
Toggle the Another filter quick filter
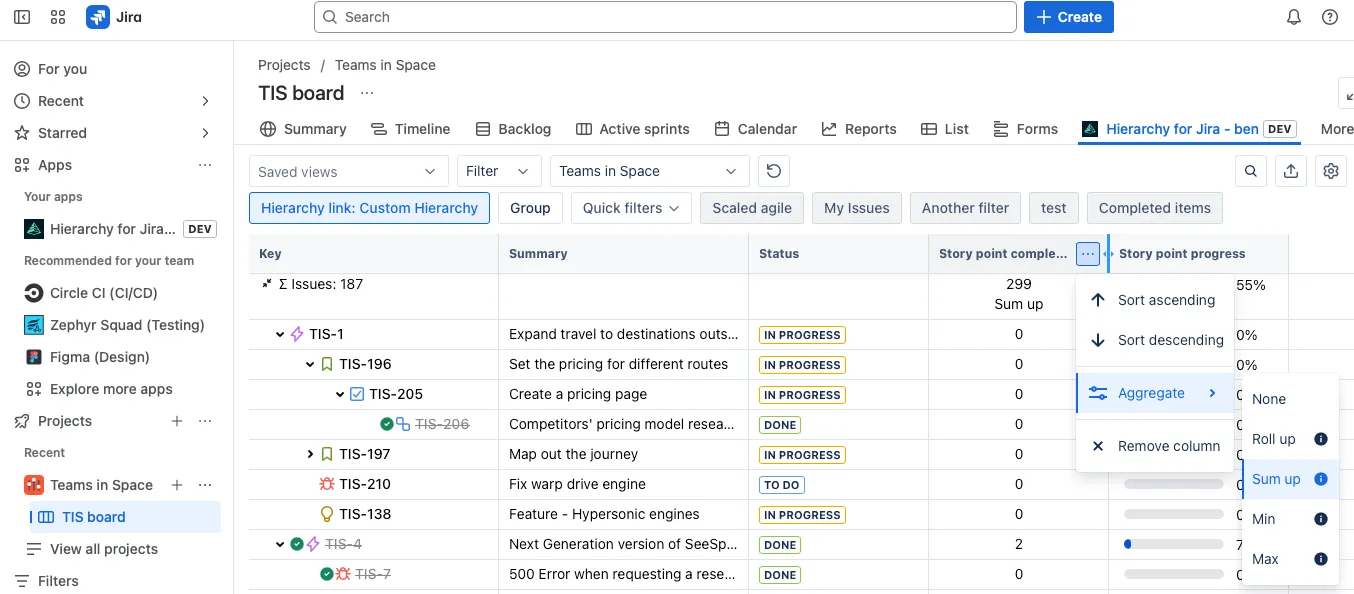tap(965, 208)
